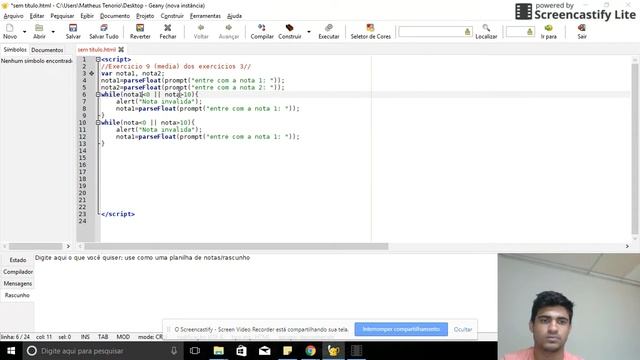Open the Documento menu
This screenshot has width=640, height=360.
[x=115, y=16]
